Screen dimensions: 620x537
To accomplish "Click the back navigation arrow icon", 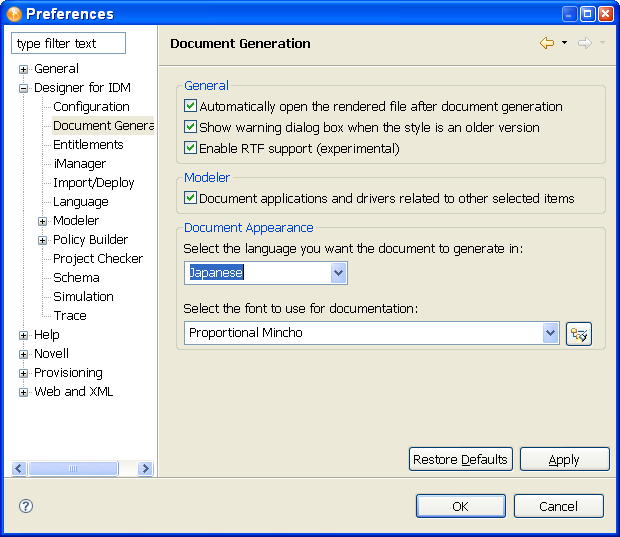I will click(546, 44).
